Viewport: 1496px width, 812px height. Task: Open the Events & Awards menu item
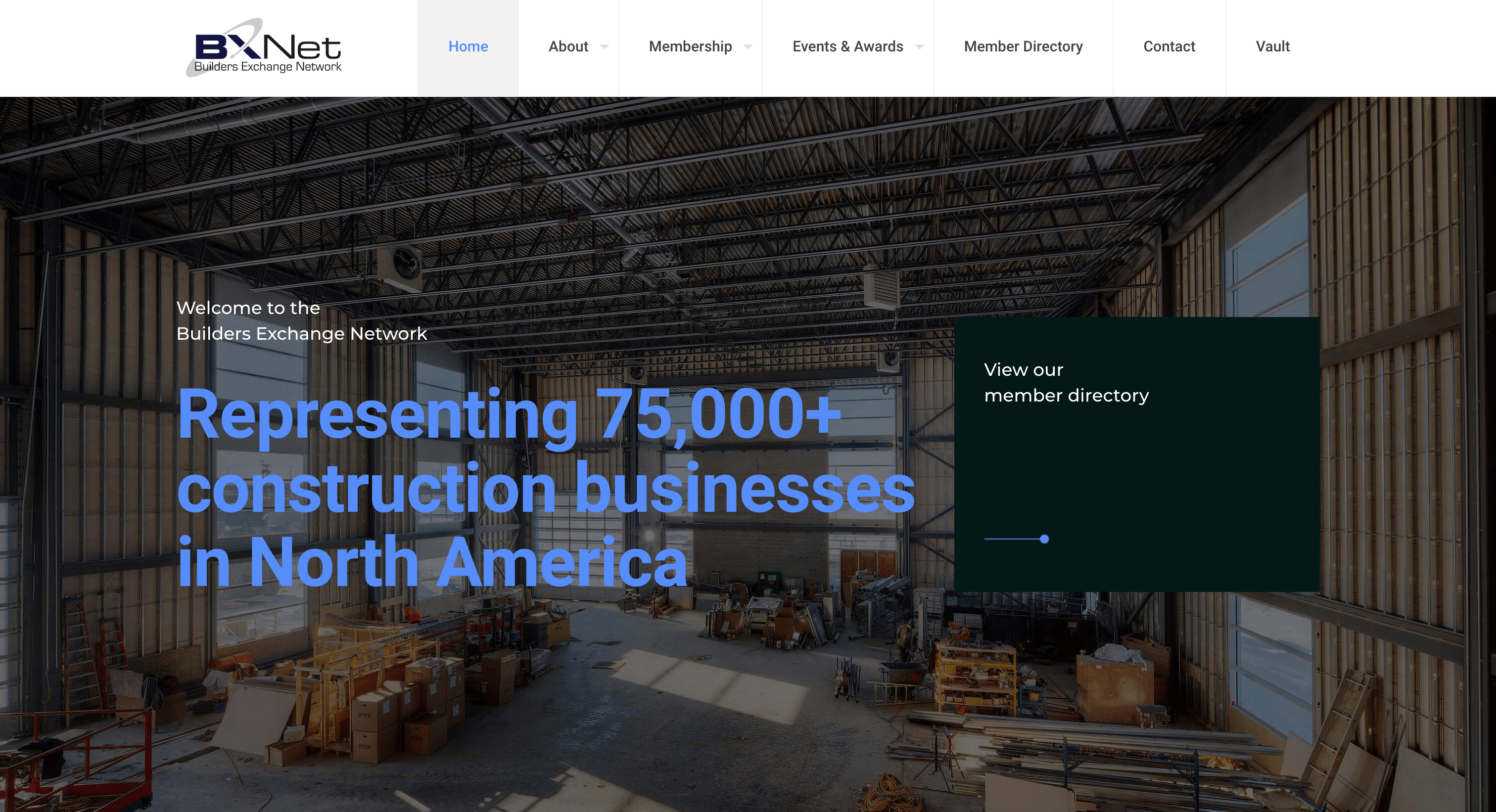point(848,47)
